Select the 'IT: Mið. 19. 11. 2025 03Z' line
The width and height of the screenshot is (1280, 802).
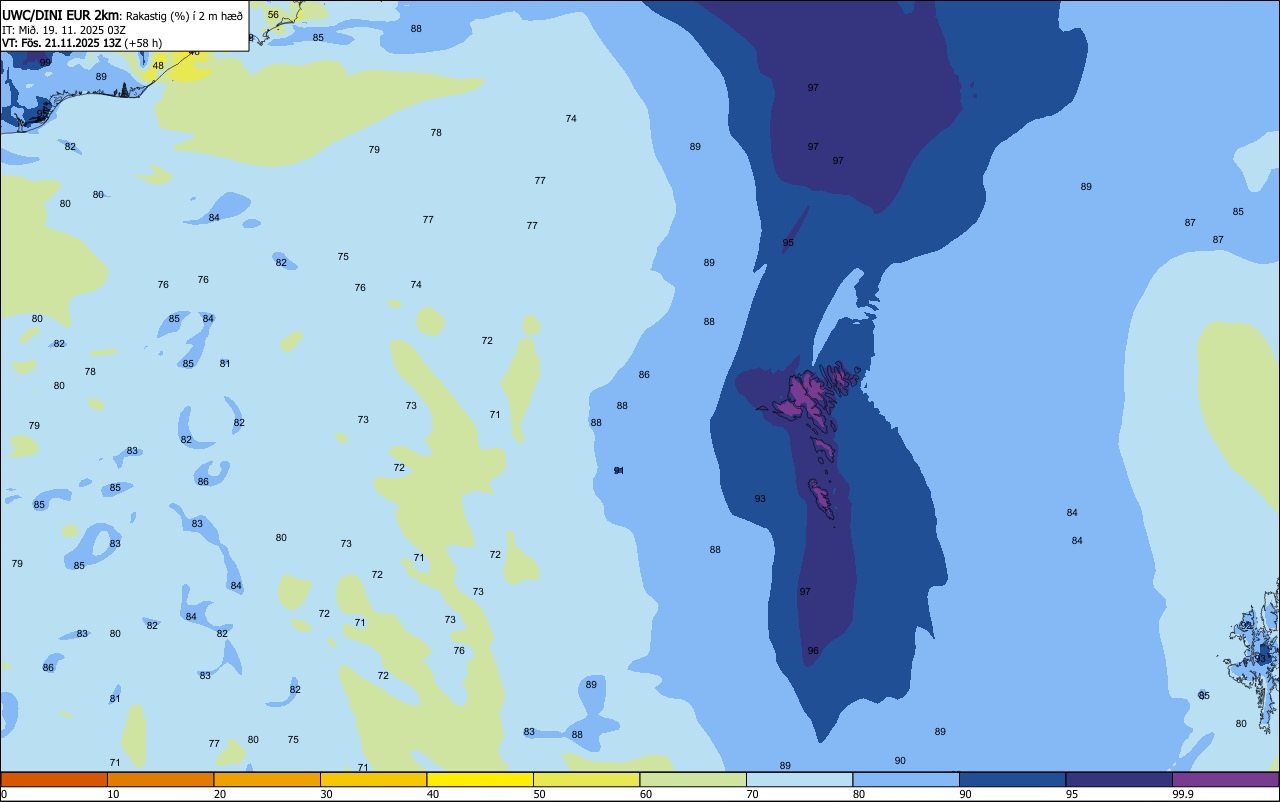point(64,30)
